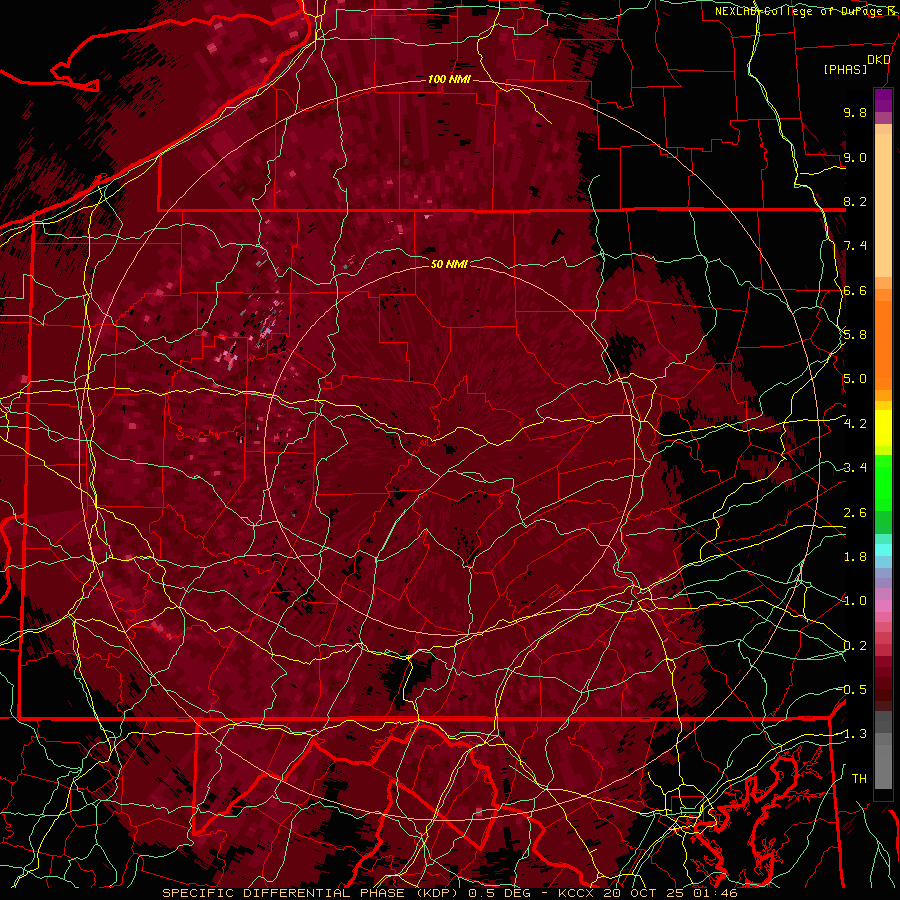Image resolution: width=900 pixels, height=900 pixels.
Task: Select the "TH" threshold label on the legend
Action: click(x=859, y=779)
